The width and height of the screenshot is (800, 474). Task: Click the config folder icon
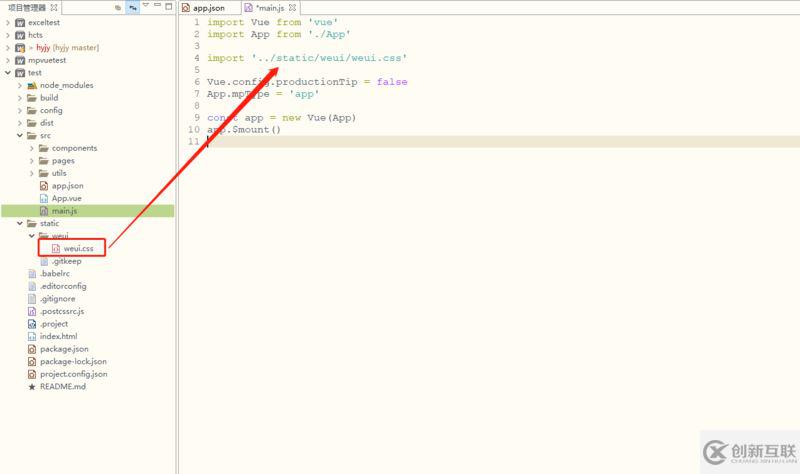(32, 110)
